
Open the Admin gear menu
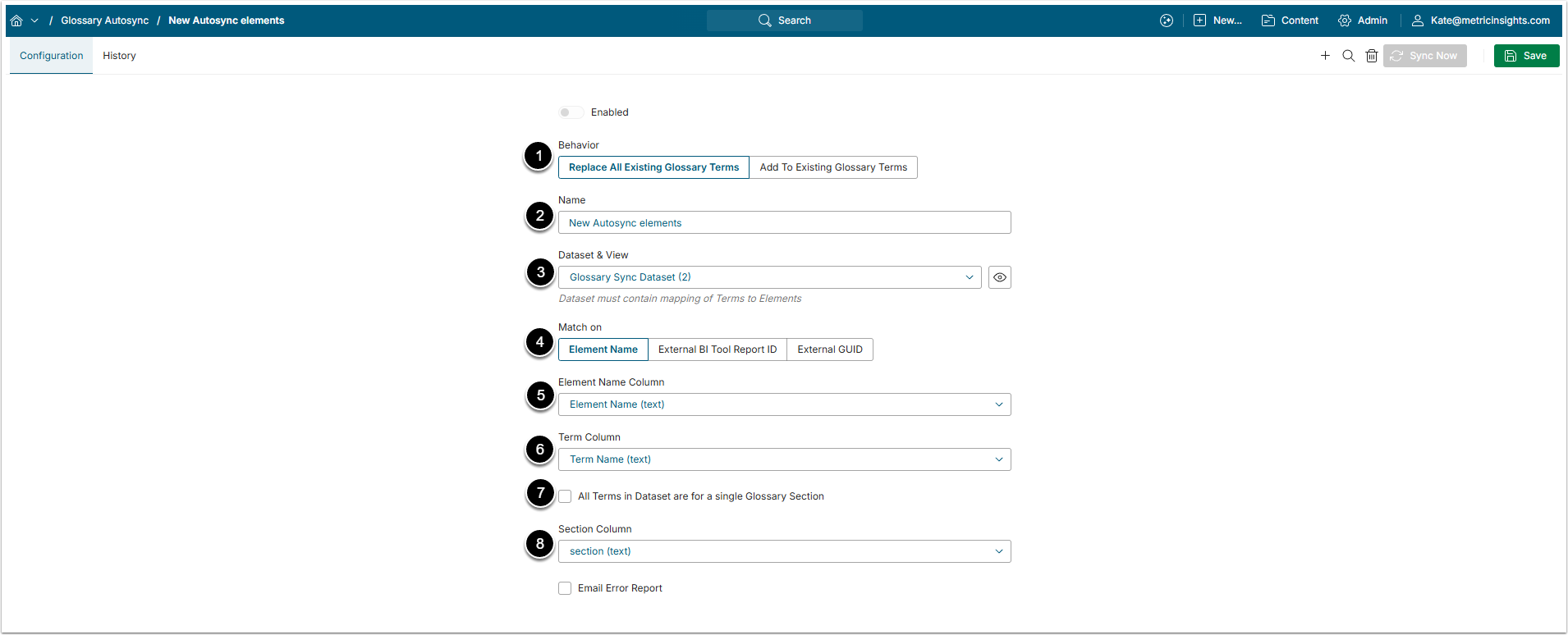1363,21
